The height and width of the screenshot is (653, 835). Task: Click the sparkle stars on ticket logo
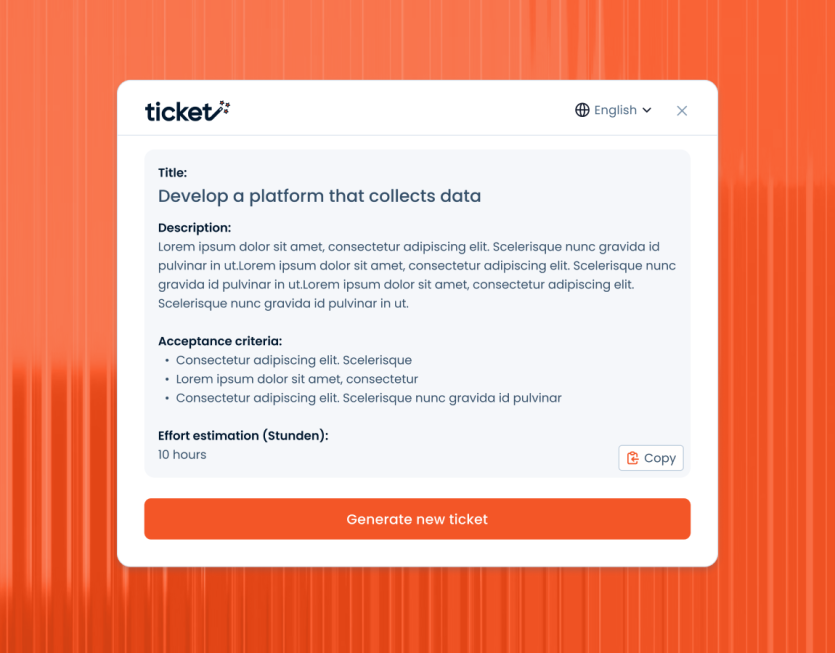click(x=225, y=107)
